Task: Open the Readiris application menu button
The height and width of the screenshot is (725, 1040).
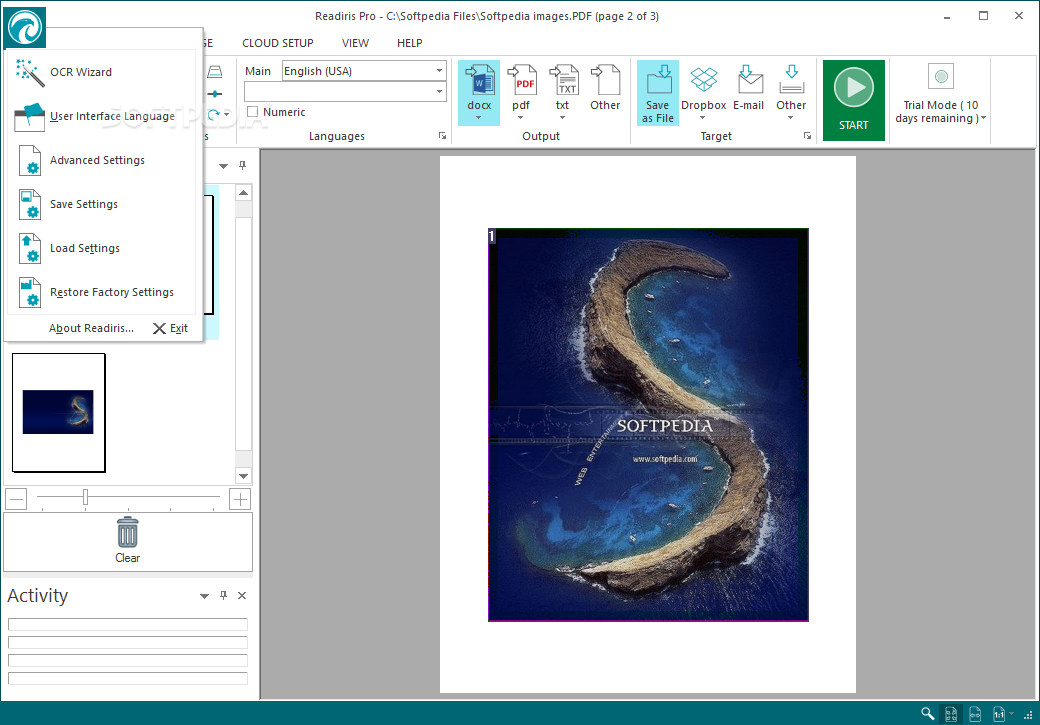Action: 25,27
